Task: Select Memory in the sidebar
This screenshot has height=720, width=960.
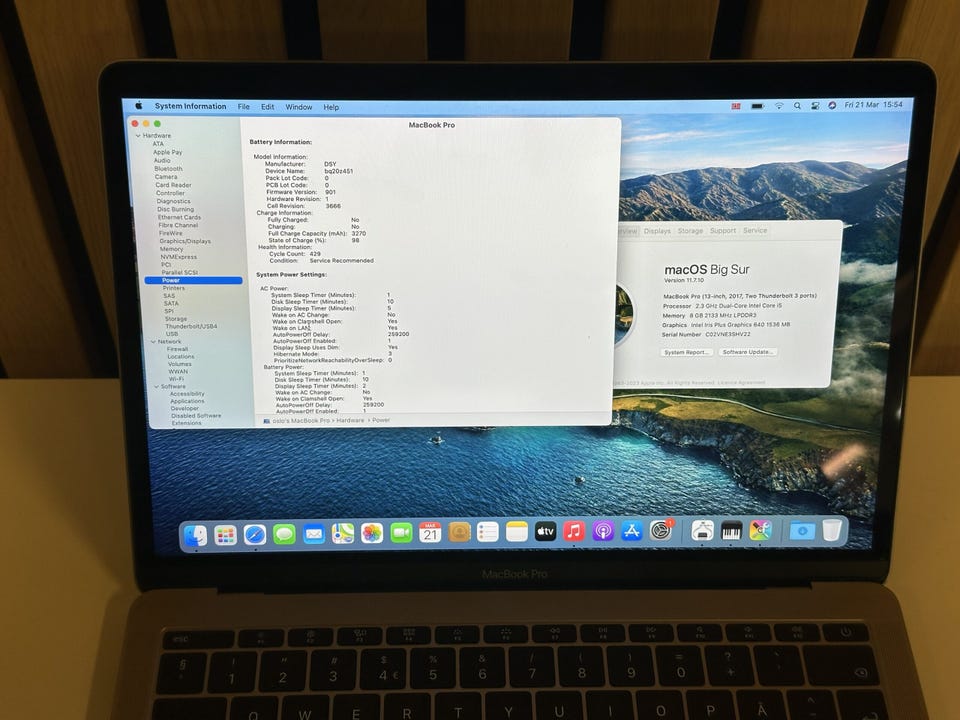Action: tap(171, 249)
